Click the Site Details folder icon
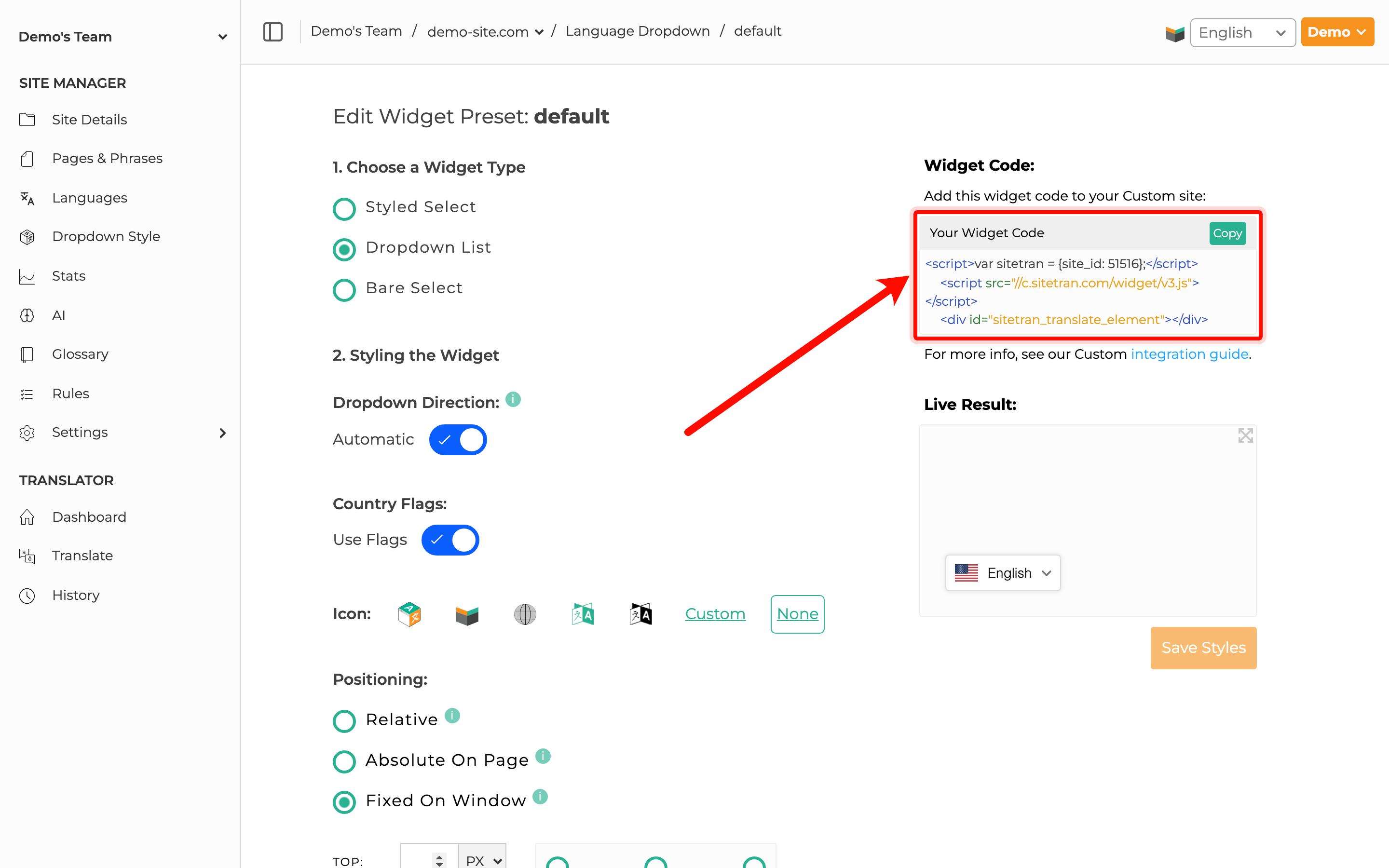1389x868 pixels. tap(27, 120)
